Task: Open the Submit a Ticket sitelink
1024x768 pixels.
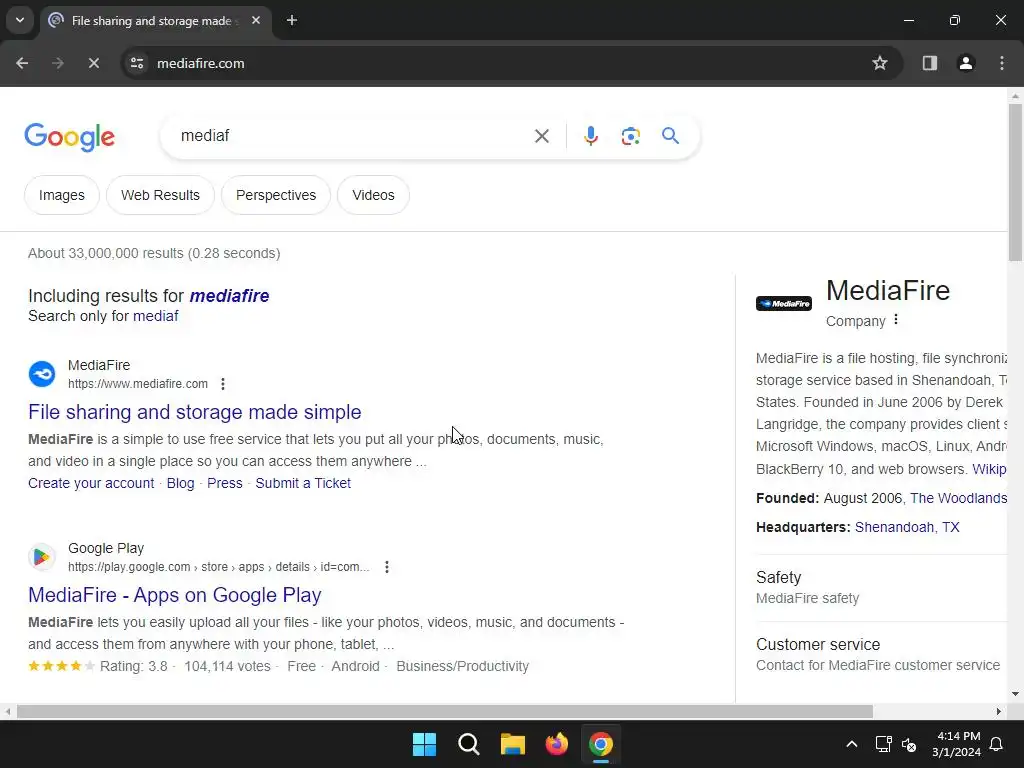Action: click(x=303, y=483)
